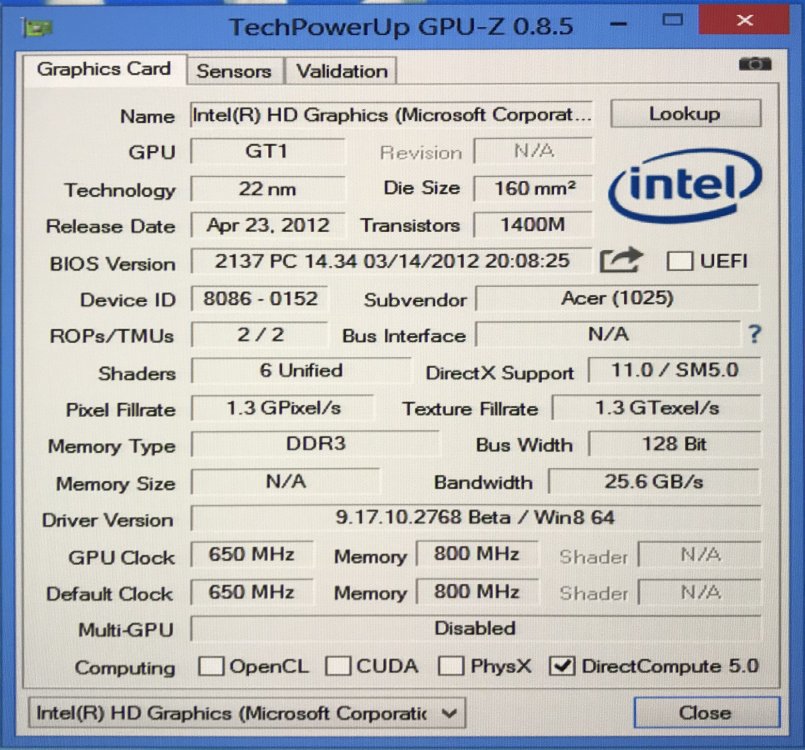Maximize the GPU-Z window
The width and height of the screenshot is (805, 750).
(x=672, y=21)
